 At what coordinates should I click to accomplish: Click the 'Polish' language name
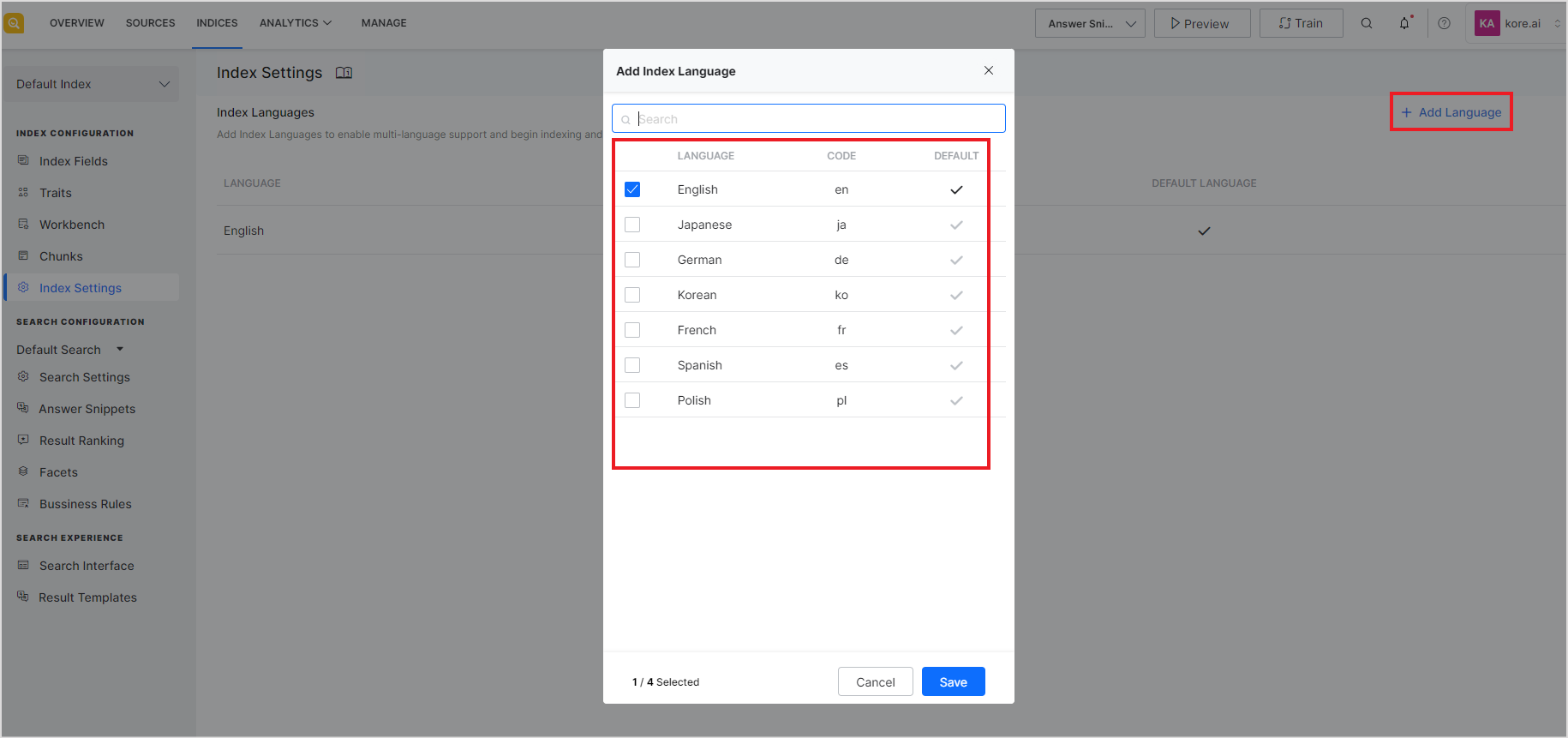point(694,400)
